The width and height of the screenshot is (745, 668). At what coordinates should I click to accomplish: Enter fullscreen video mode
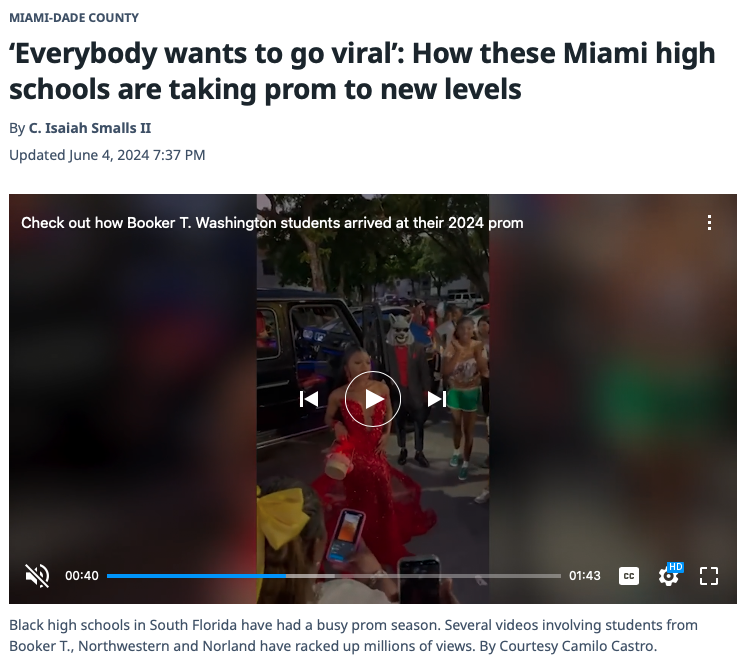(709, 576)
